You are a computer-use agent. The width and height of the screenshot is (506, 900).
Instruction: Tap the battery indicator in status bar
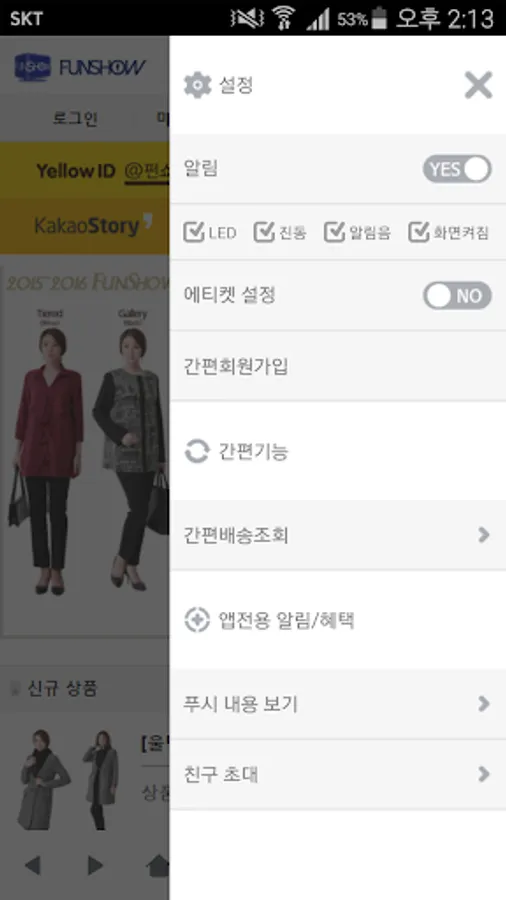(x=379, y=18)
